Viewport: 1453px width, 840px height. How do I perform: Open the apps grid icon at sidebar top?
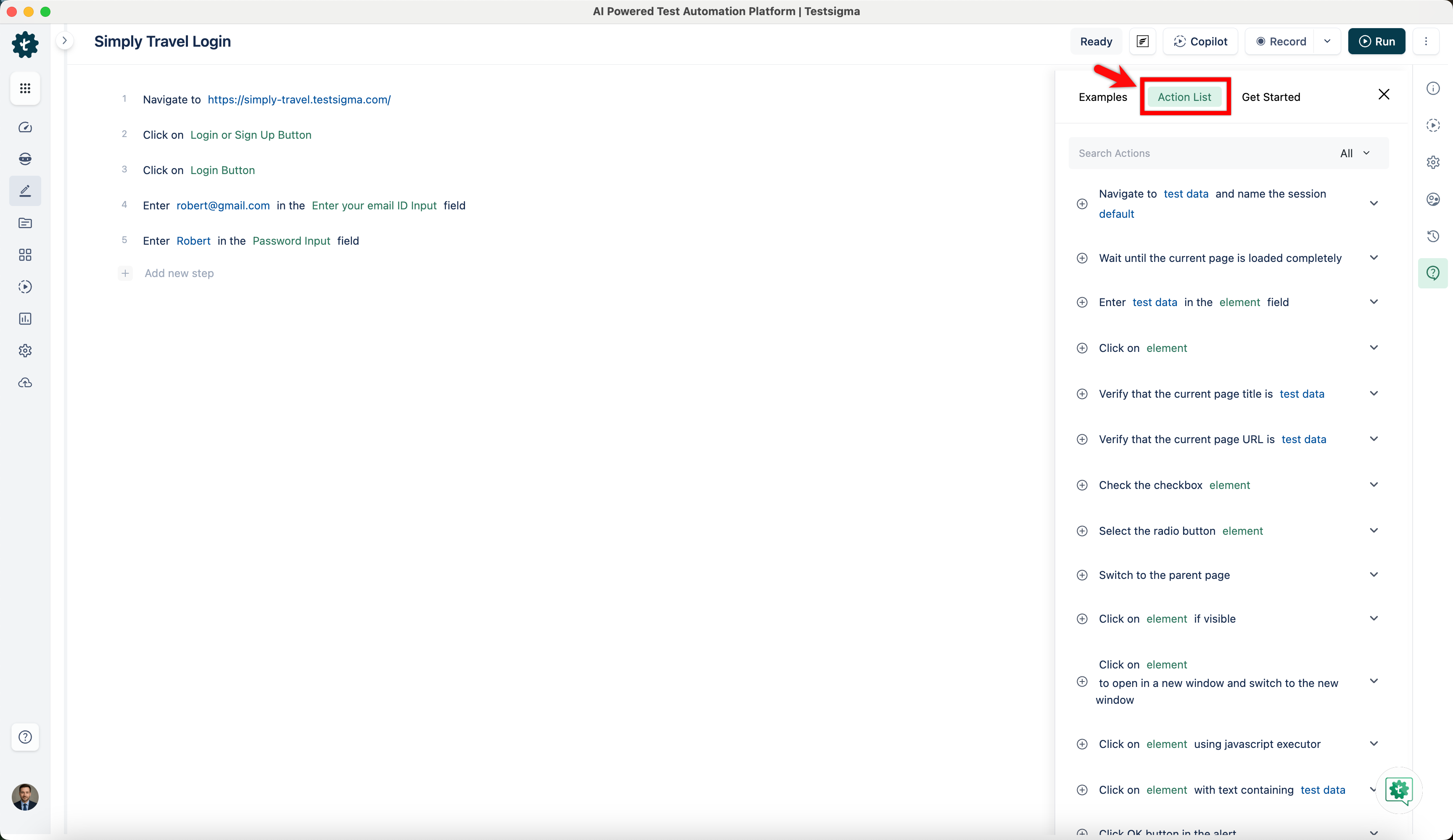click(25, 88)
